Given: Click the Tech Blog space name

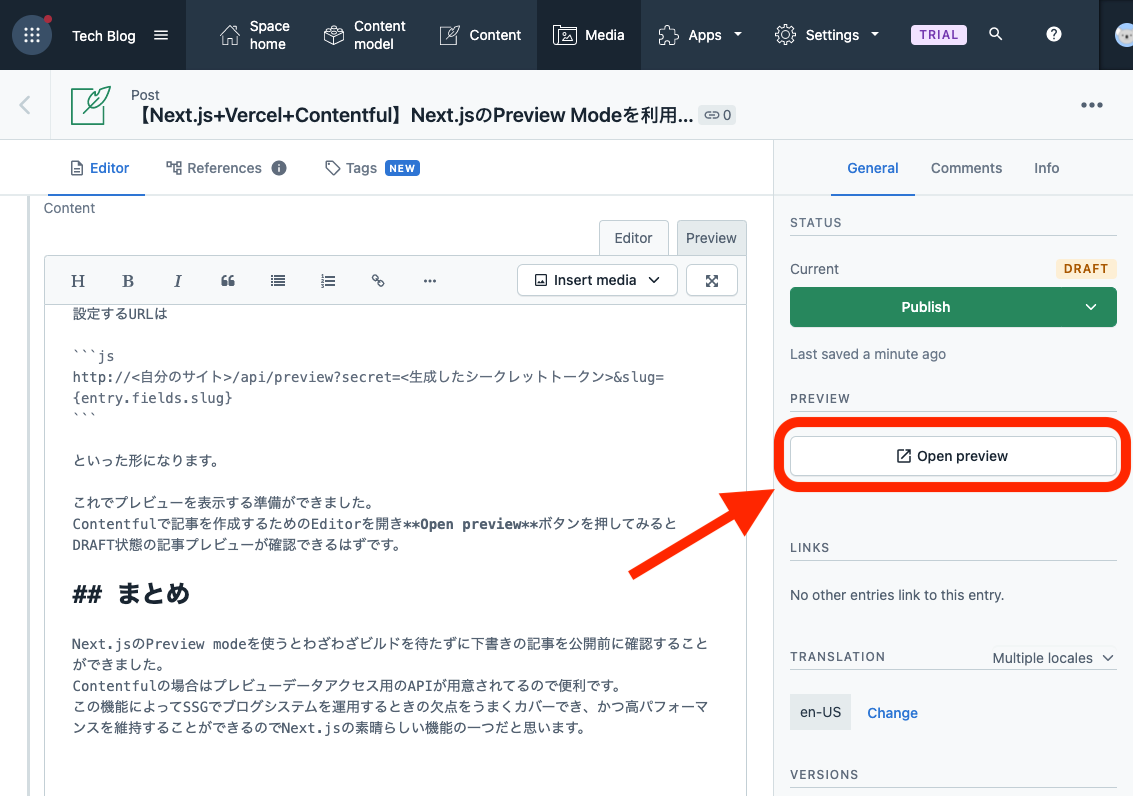Looking at the screenshot, I should (103, 35).
